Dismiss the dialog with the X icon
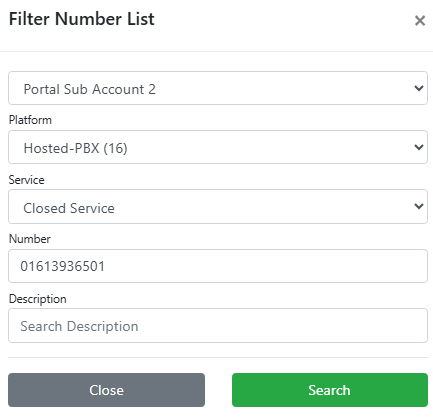Viewport: 433px width, 418px height. (420, 21)
